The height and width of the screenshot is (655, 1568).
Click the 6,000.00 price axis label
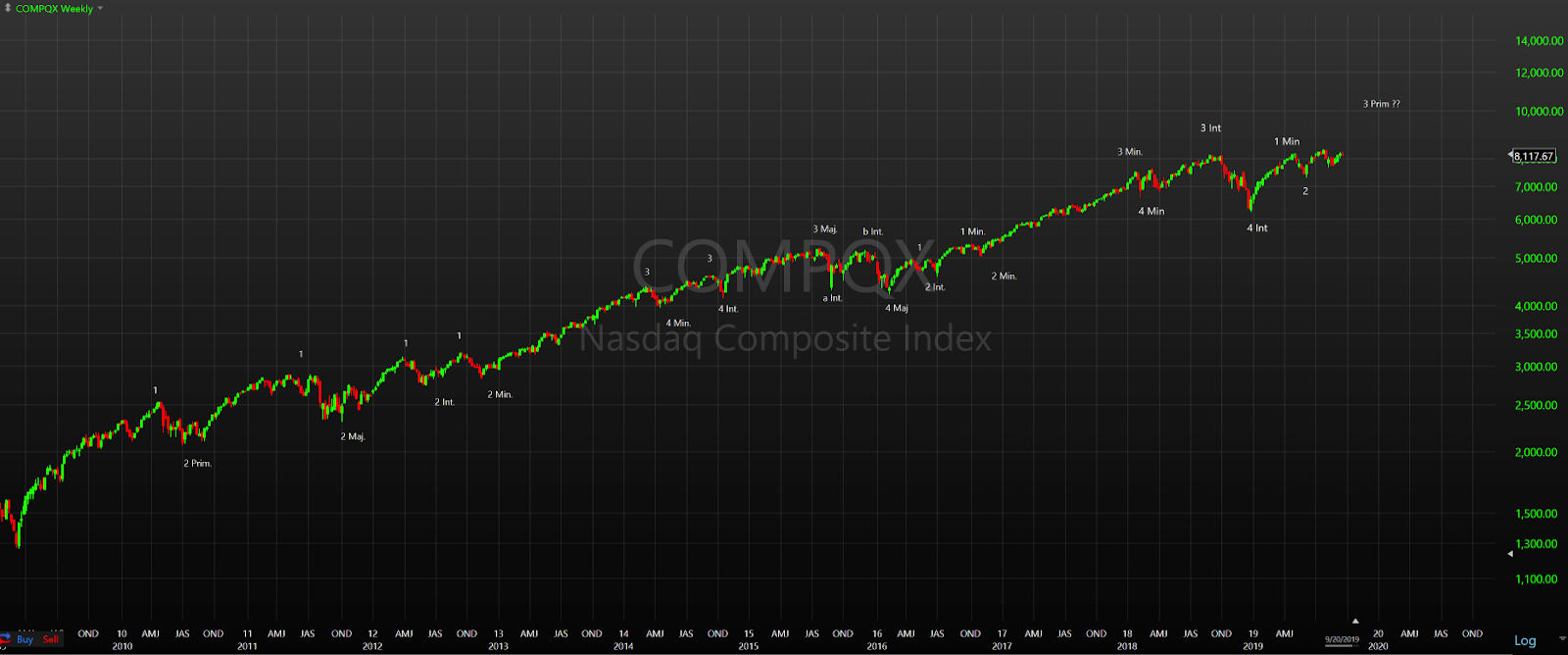(1536, 221)
